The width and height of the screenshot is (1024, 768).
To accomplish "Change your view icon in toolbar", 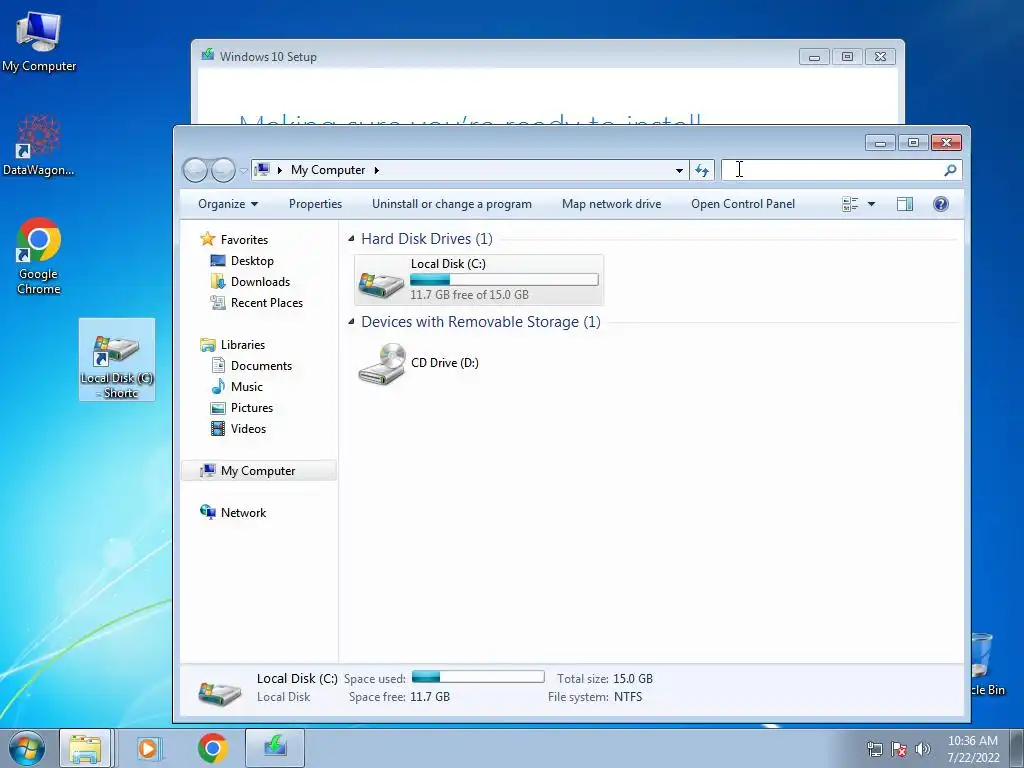I will click(x=850, y=204).
